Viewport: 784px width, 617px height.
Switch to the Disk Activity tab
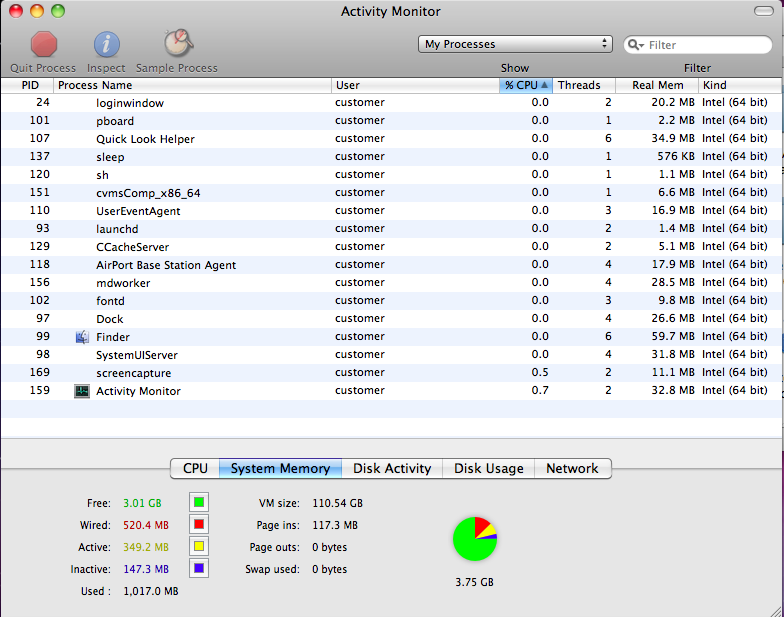392,468
